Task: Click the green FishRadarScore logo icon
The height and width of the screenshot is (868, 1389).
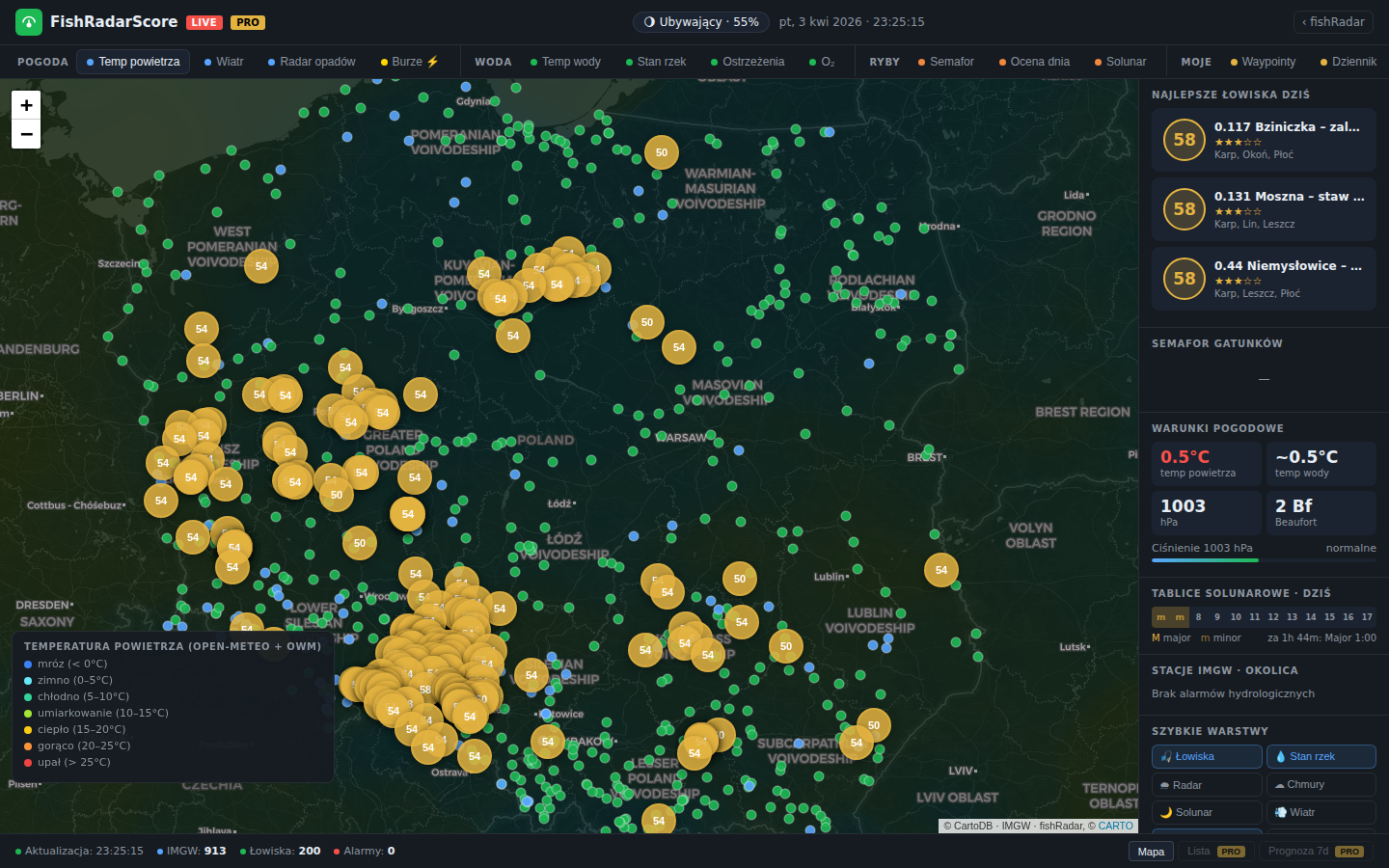Action: pyautogui.click(x=29, y=22)
